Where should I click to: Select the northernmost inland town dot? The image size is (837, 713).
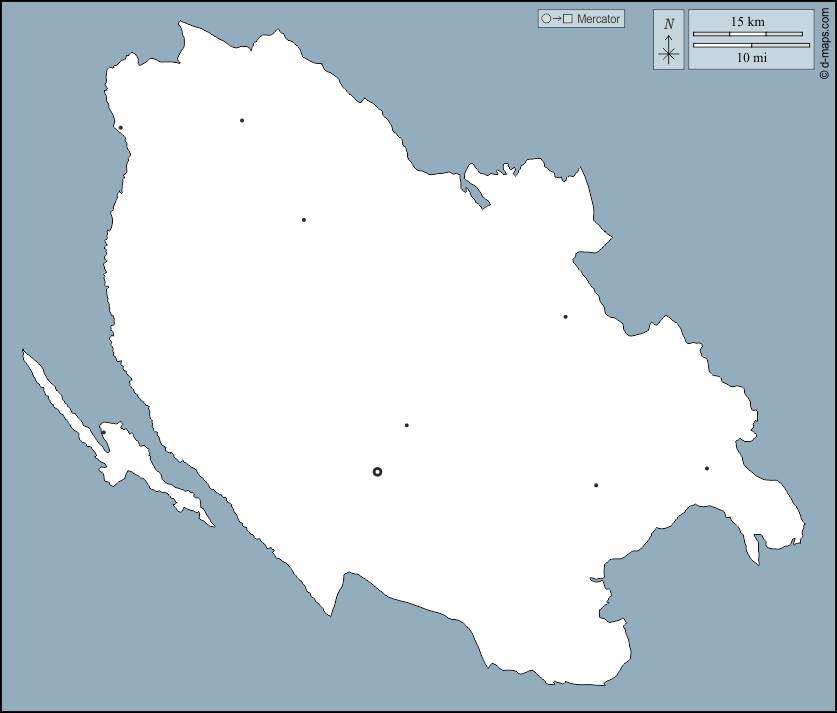[x=242, y=120]
